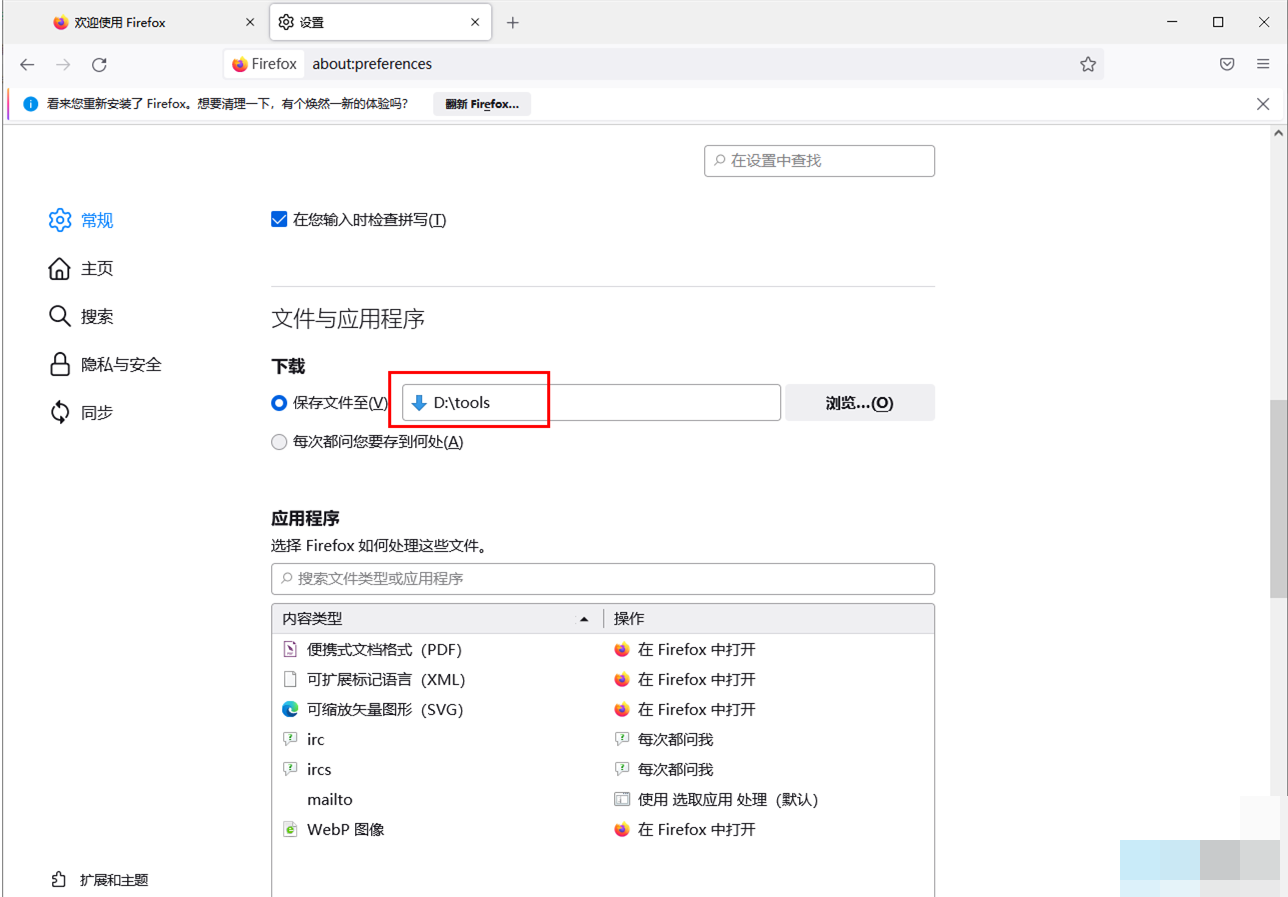Open the Pocket save icon
Screen dimensions: 1288x897
[1227, 64]
